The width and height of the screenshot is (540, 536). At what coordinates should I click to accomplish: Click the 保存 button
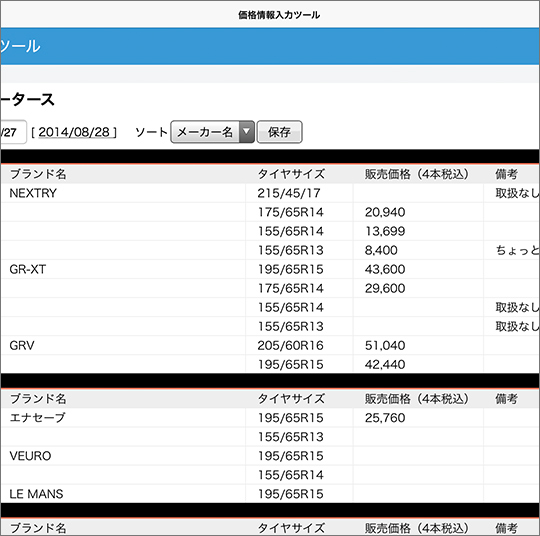pyautogui.click(x=279, y=132)
